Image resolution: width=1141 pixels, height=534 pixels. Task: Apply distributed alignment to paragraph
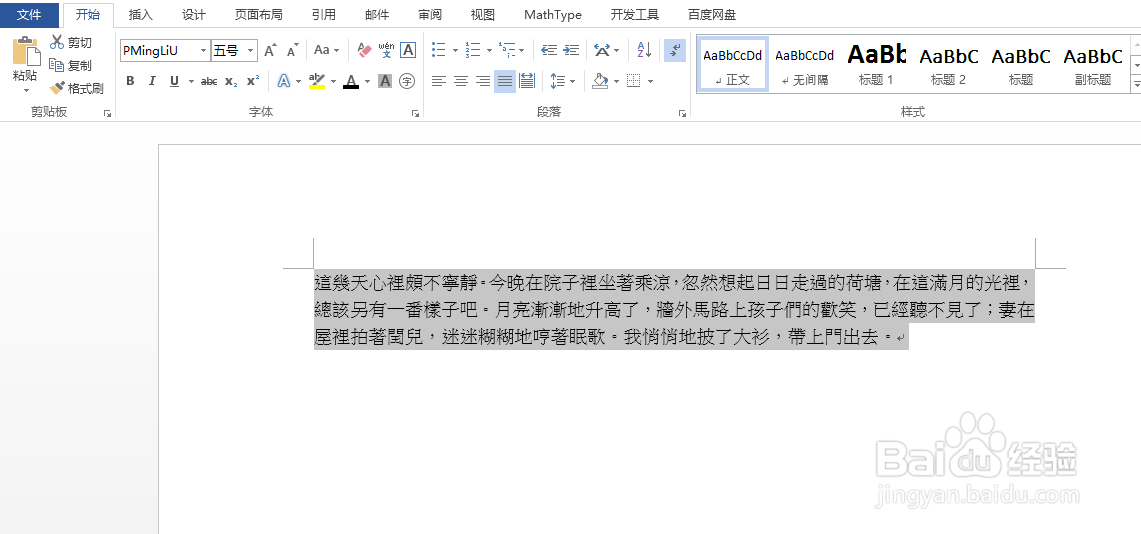point(527,81)
